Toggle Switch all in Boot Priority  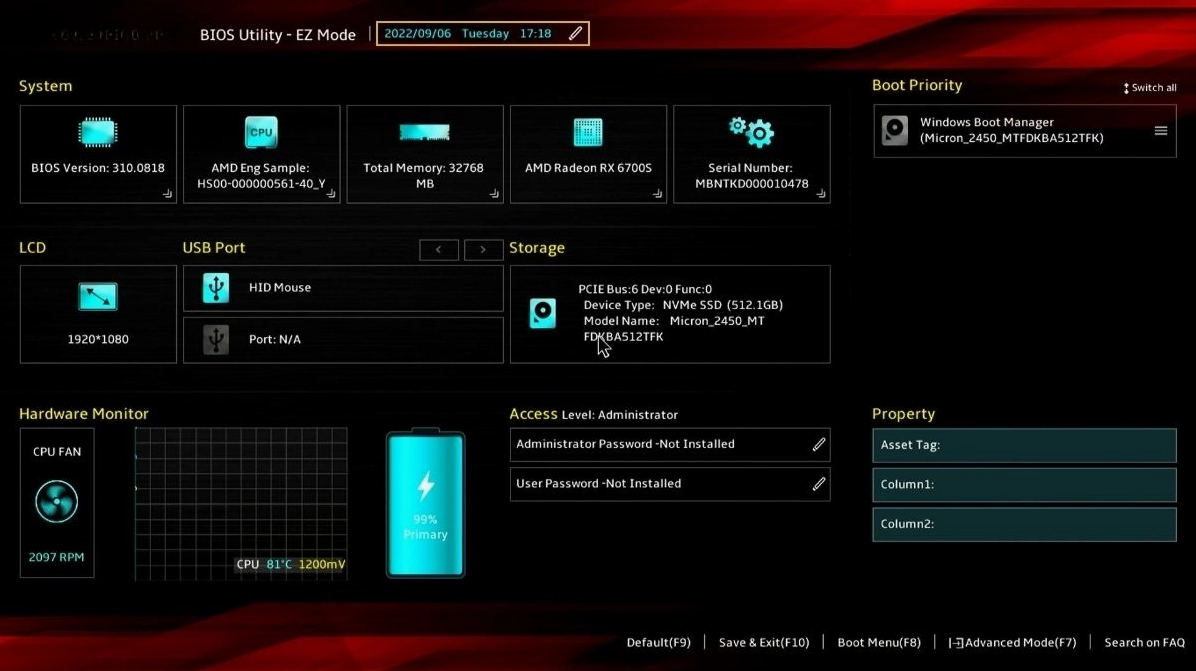pos(1149,87)
